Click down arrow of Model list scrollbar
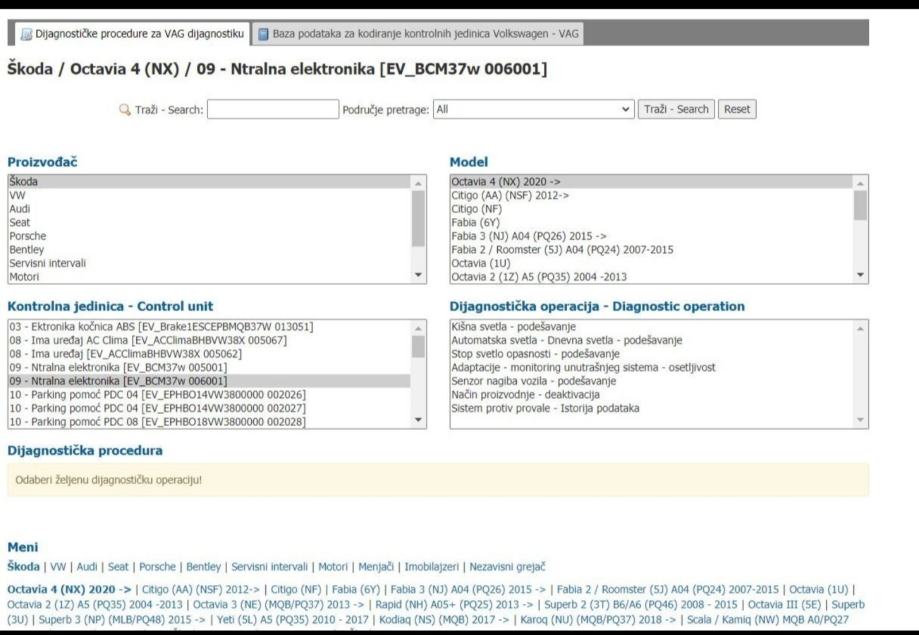Image resolution: width=919 pixels, height=635 pixels. coord(860,275)
